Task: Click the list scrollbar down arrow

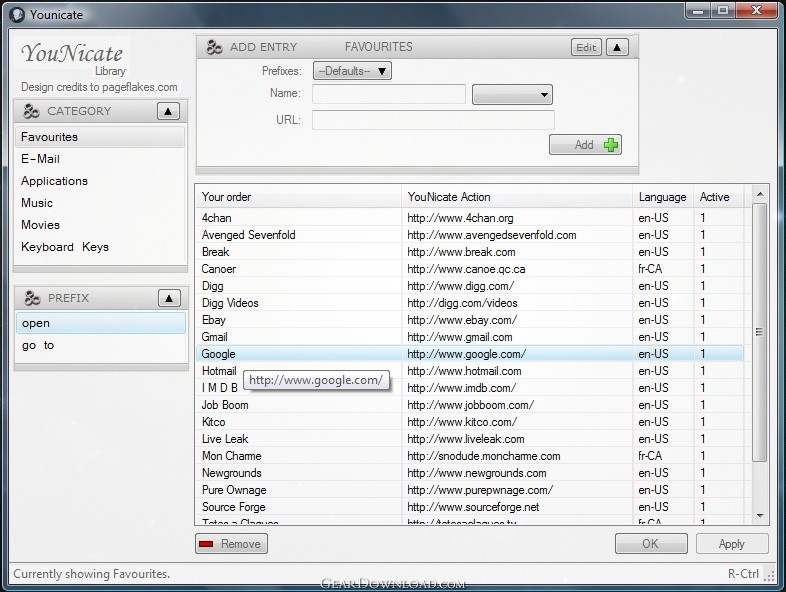Action: click(760, 516)
